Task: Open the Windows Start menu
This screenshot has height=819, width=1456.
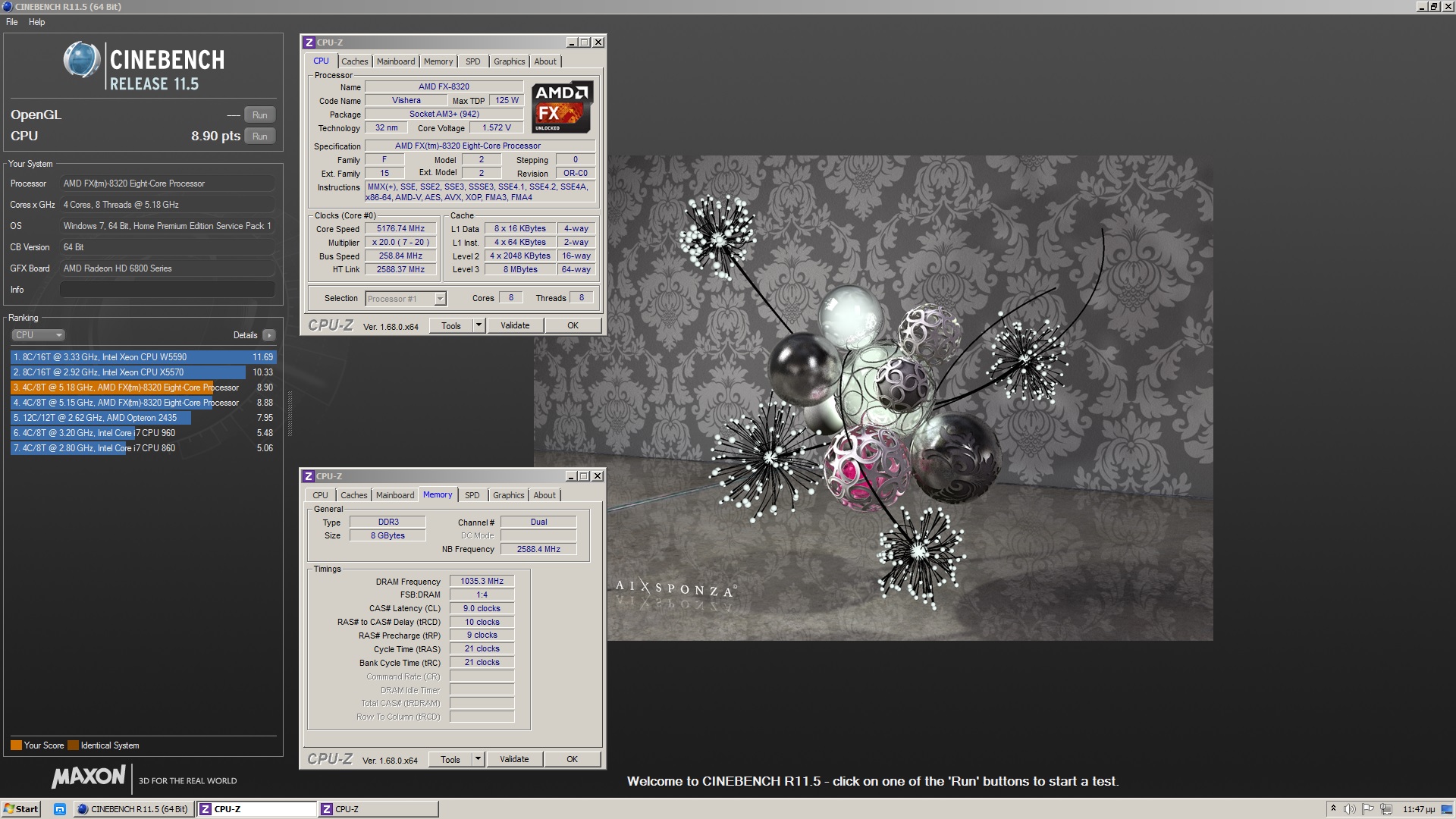Action: pos(21,809)
